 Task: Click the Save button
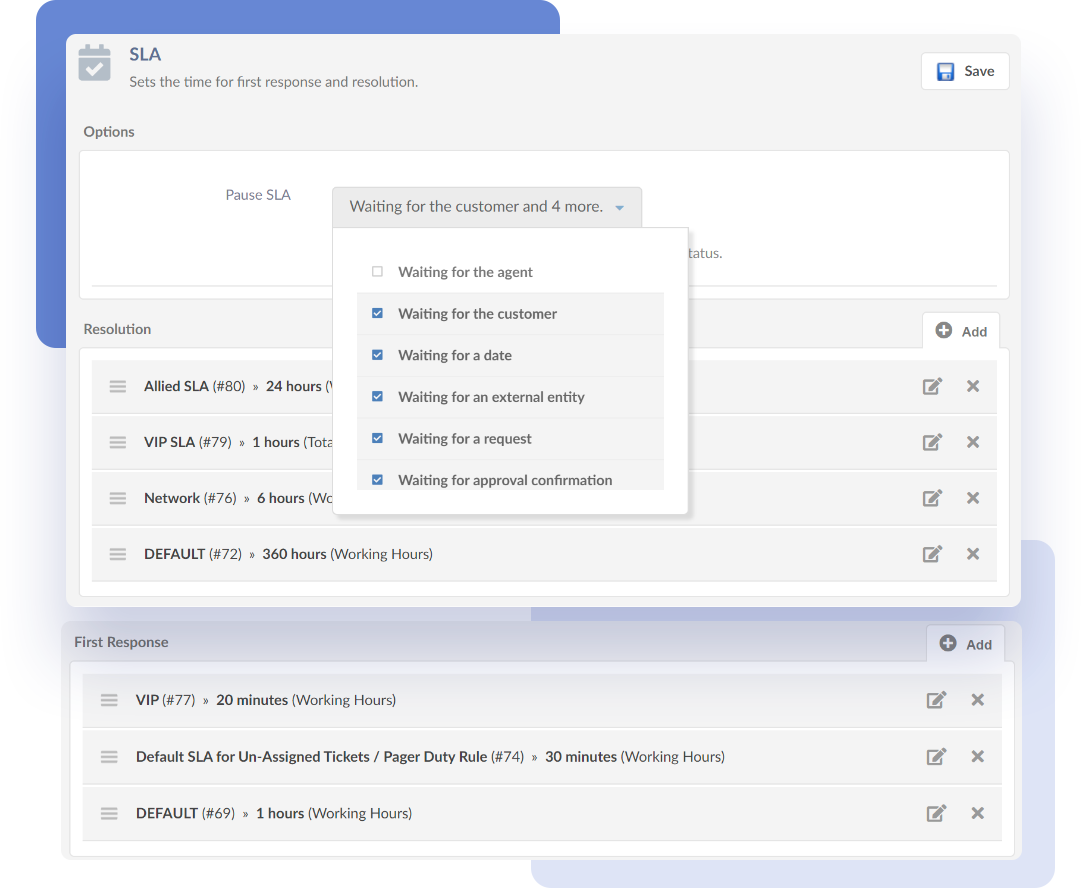(x=964, y=71)
